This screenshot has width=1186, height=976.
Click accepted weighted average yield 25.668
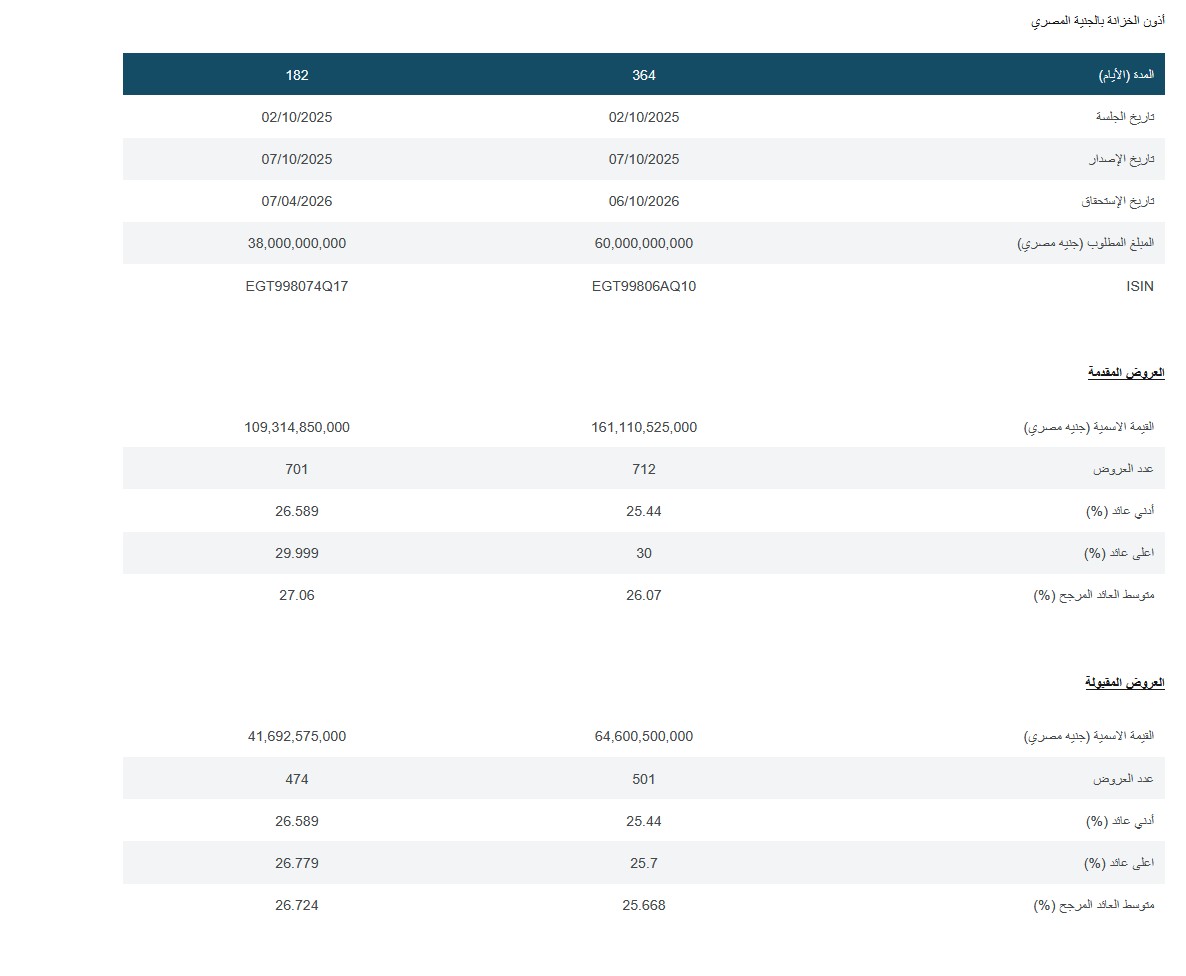click(x=644, y=905)
